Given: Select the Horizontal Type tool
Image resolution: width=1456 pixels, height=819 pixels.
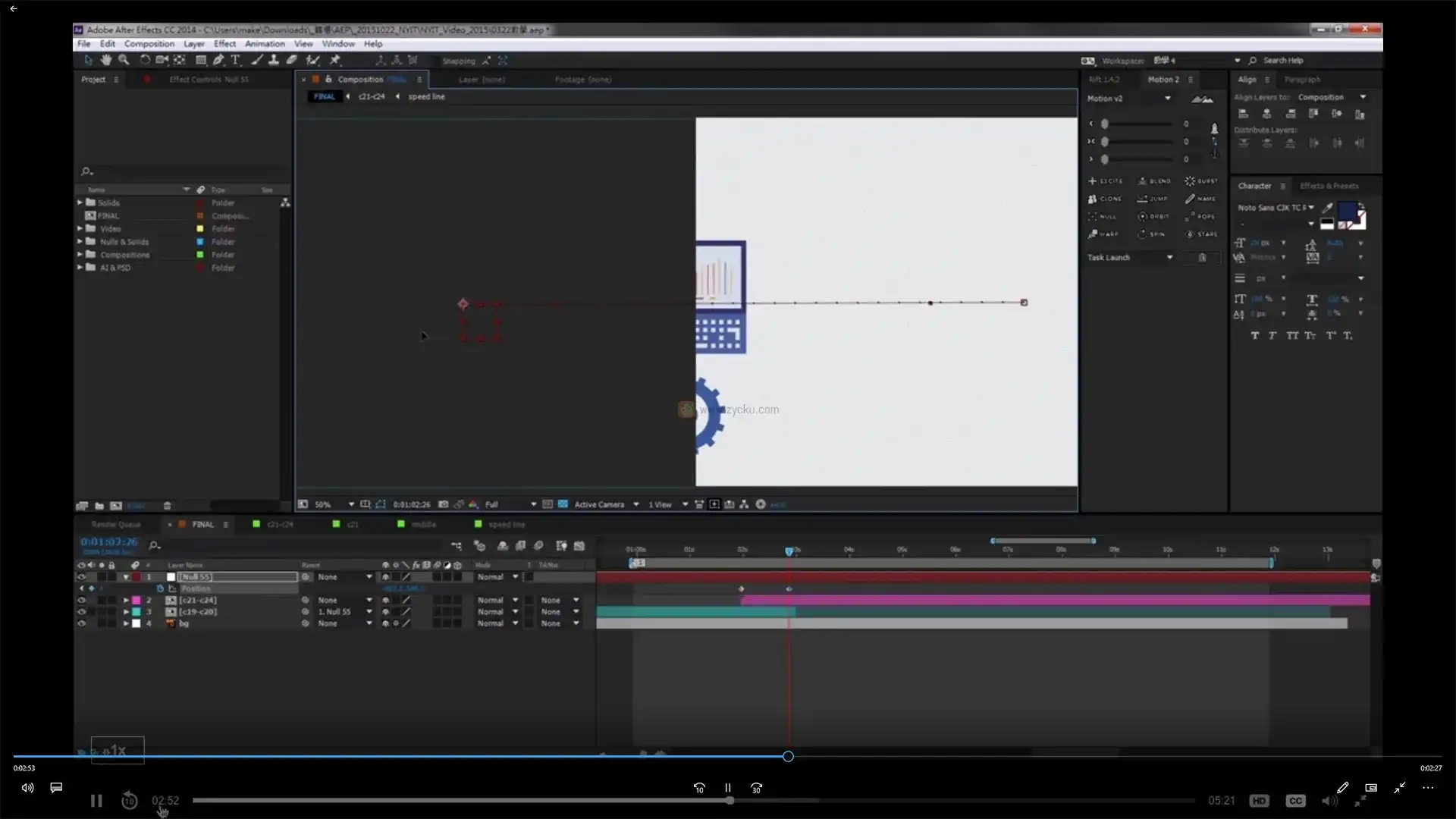Looking at the screenshot, I should (236, 60).
